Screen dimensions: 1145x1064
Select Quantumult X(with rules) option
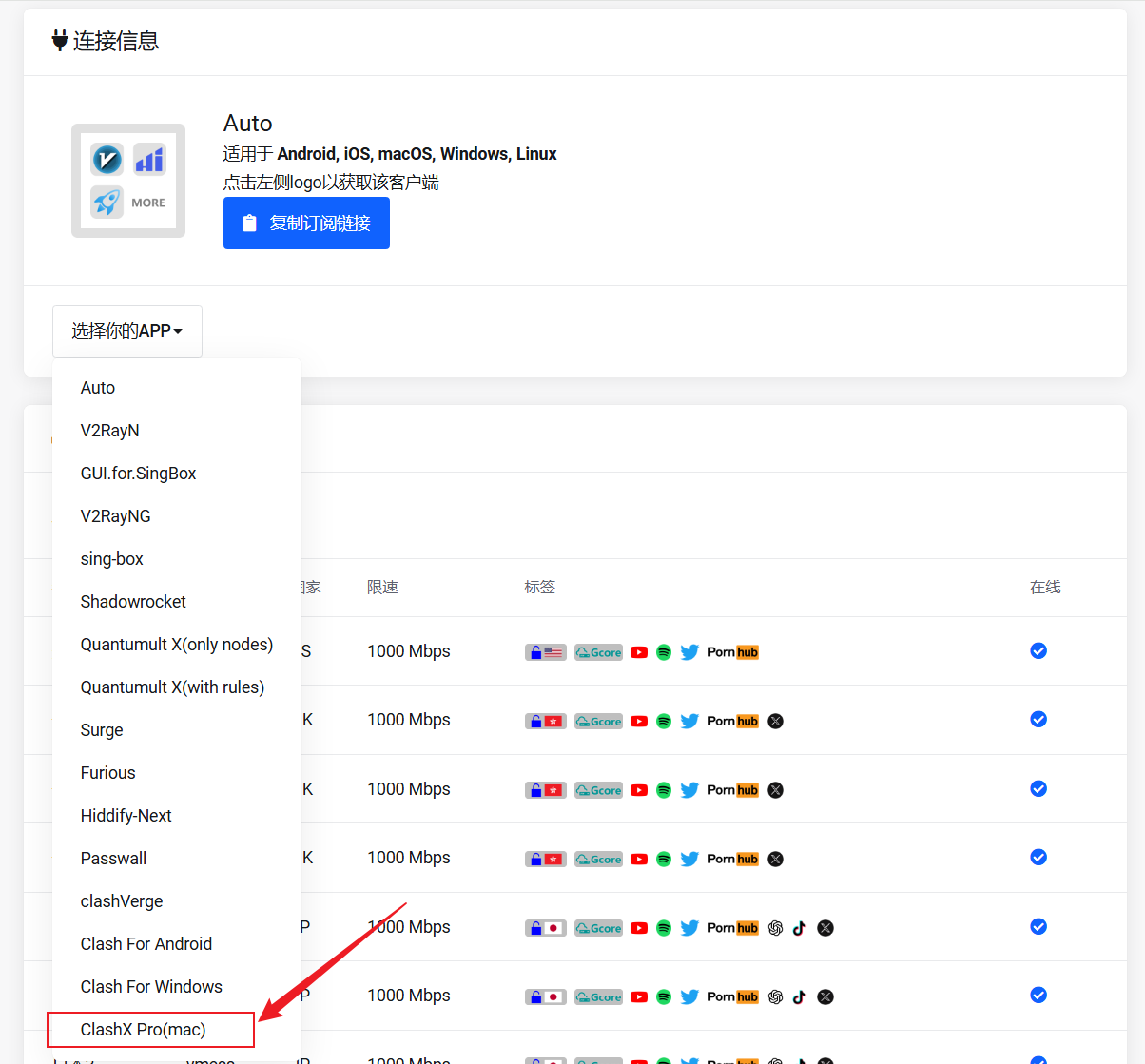177,687
